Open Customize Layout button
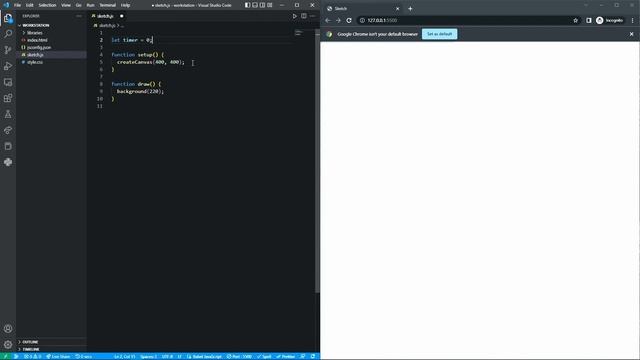The height and width of the screenshot is (360, 640). 269,5
